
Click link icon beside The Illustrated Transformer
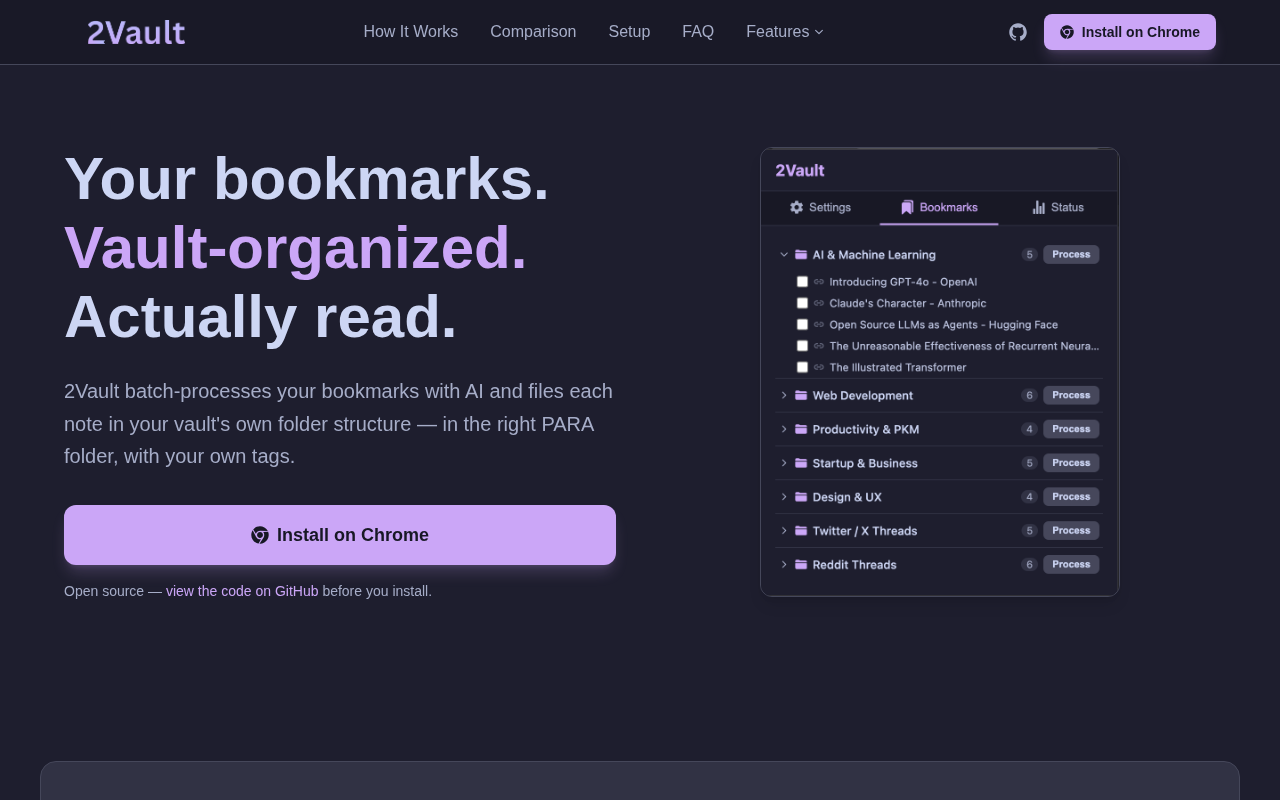point(819,367)
